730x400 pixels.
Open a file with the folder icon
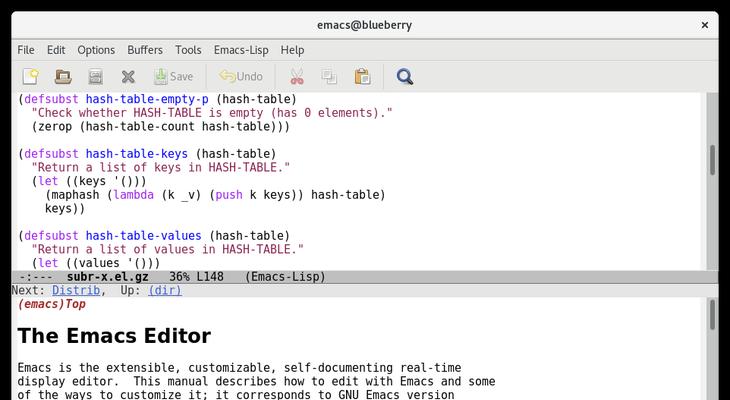tap(63, 76)
